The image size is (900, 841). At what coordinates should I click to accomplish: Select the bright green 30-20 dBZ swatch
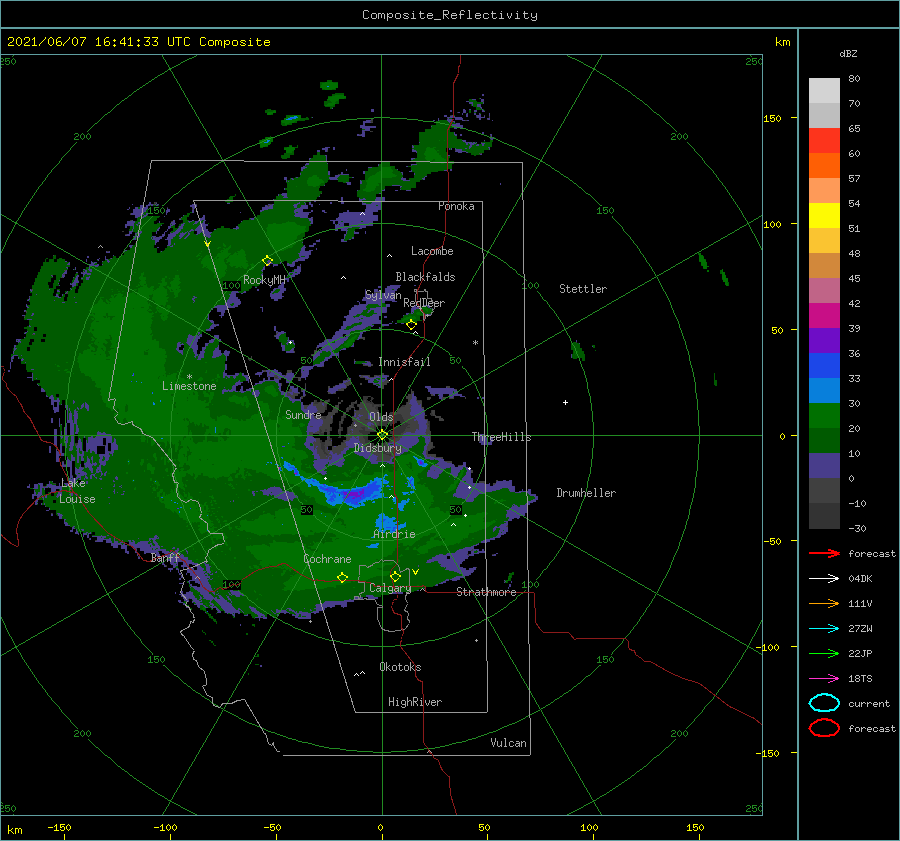click(x=824, y=415)
